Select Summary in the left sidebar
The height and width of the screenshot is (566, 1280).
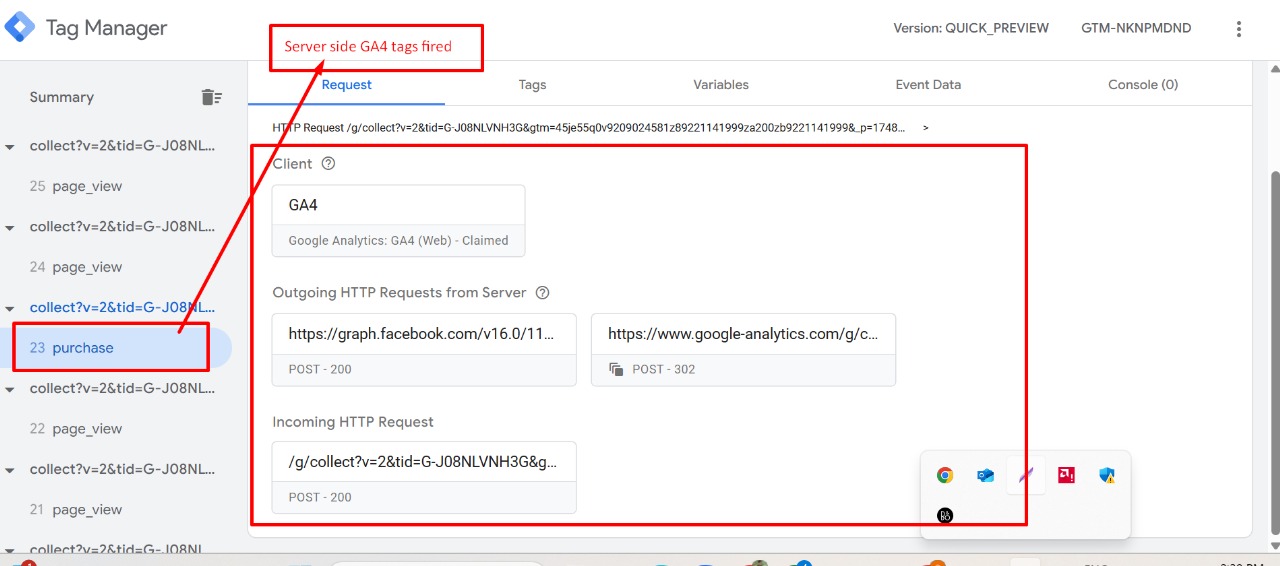pos(62,97)
